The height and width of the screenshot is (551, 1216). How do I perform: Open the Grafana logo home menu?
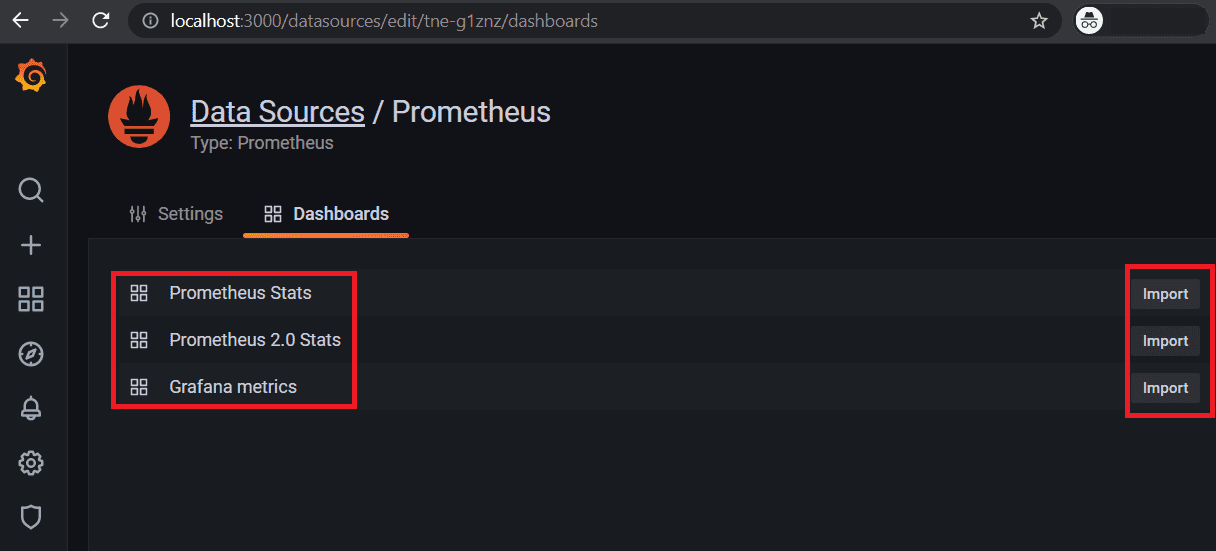coord(31,76)
